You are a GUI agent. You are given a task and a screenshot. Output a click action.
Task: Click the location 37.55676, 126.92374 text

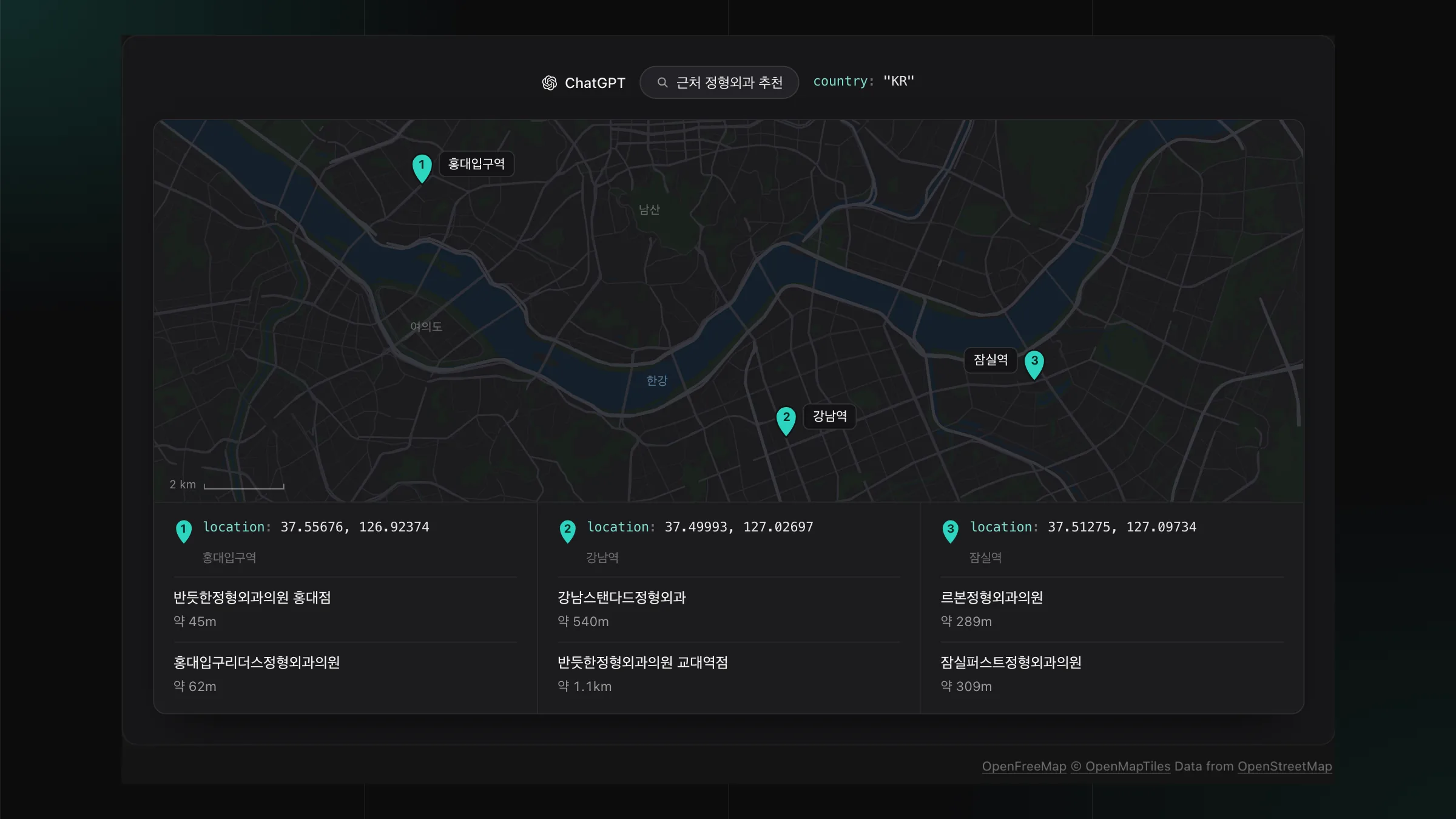[x=316, y=527]
